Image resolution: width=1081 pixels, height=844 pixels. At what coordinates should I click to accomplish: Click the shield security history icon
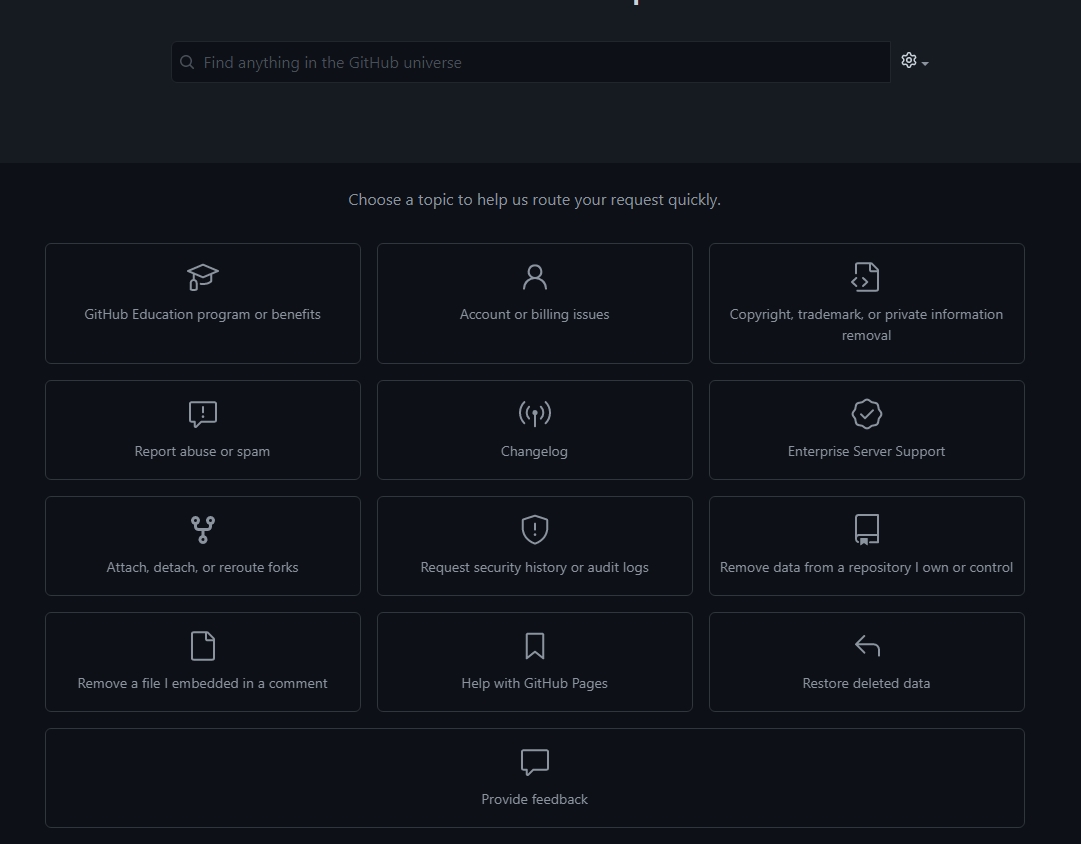(x=534, y=530)
